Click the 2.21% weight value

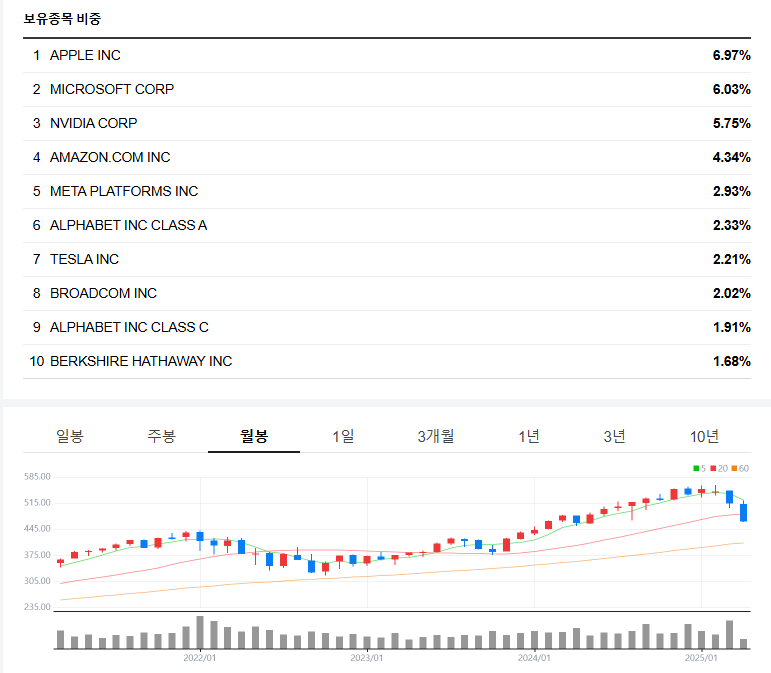[732, 259]
